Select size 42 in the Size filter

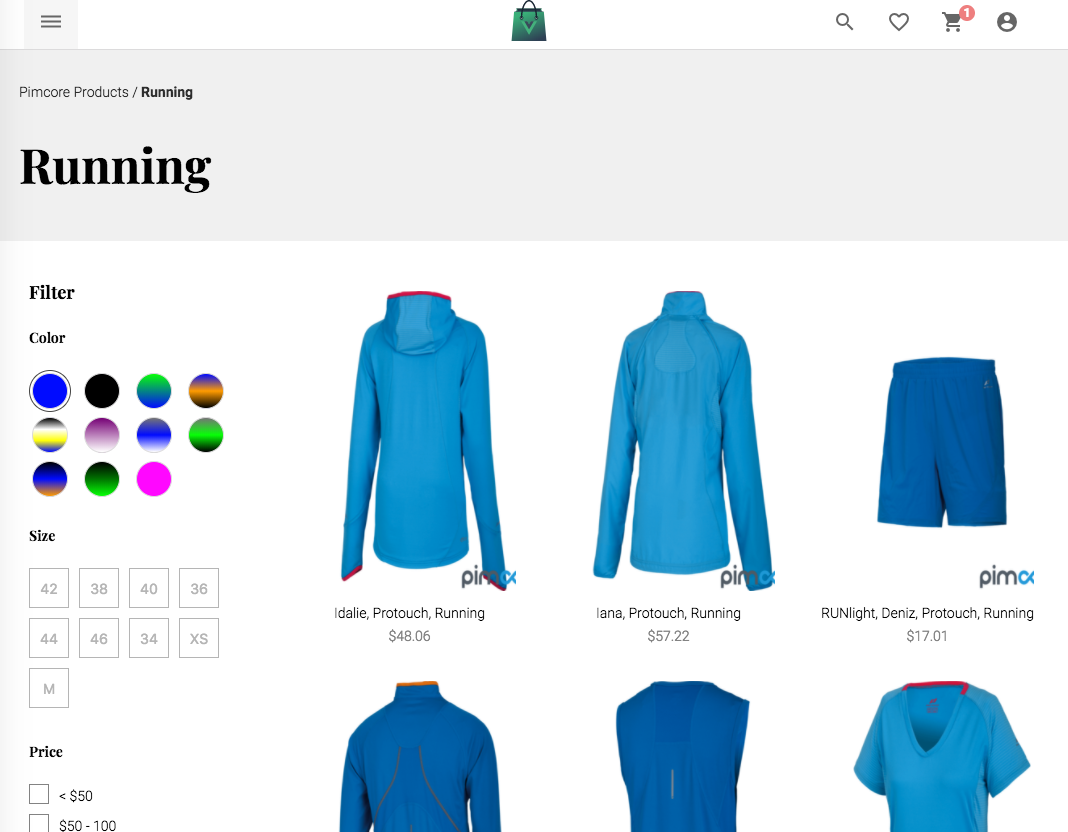coord(48,588)
